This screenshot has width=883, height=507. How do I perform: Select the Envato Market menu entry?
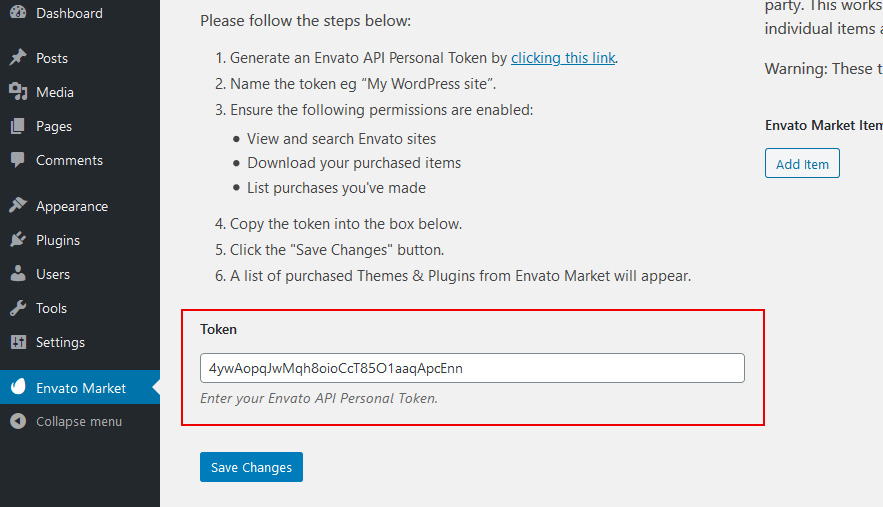coord(80,388)
